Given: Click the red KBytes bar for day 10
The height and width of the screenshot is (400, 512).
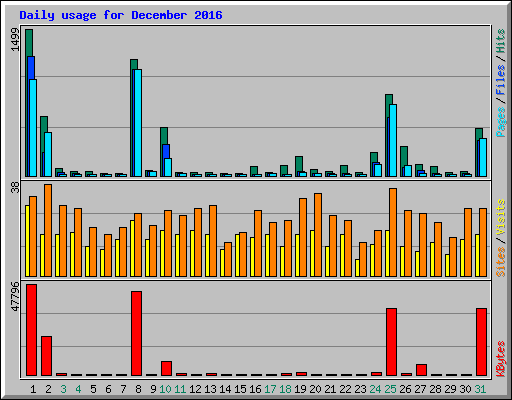Looking at the screenshot, I should [166, 368].
